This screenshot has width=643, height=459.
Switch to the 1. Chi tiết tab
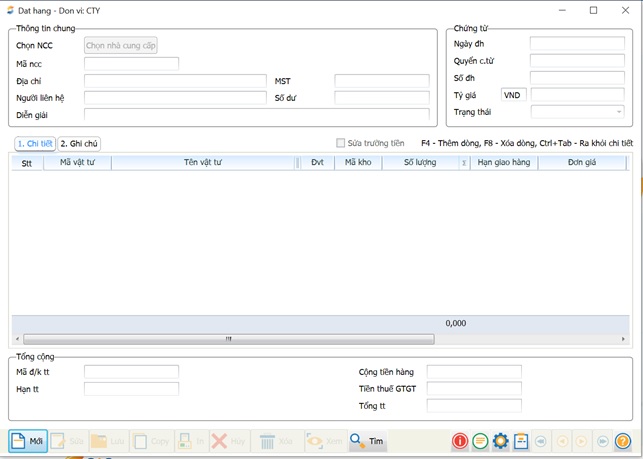click(x=35, y=144)
